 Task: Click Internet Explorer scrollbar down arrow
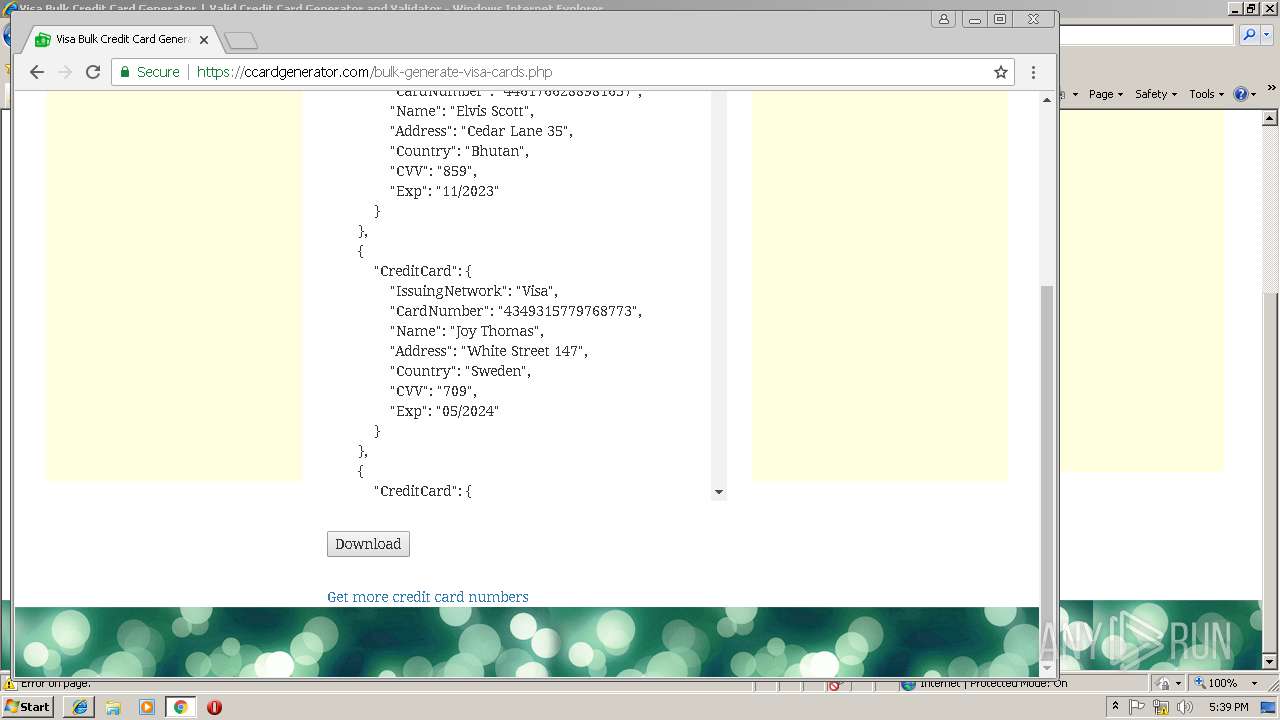click(1270, 661)
